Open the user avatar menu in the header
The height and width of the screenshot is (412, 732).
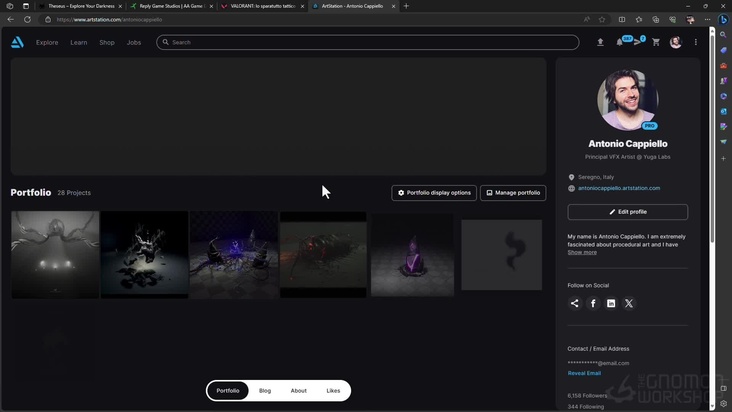(676, 42)
